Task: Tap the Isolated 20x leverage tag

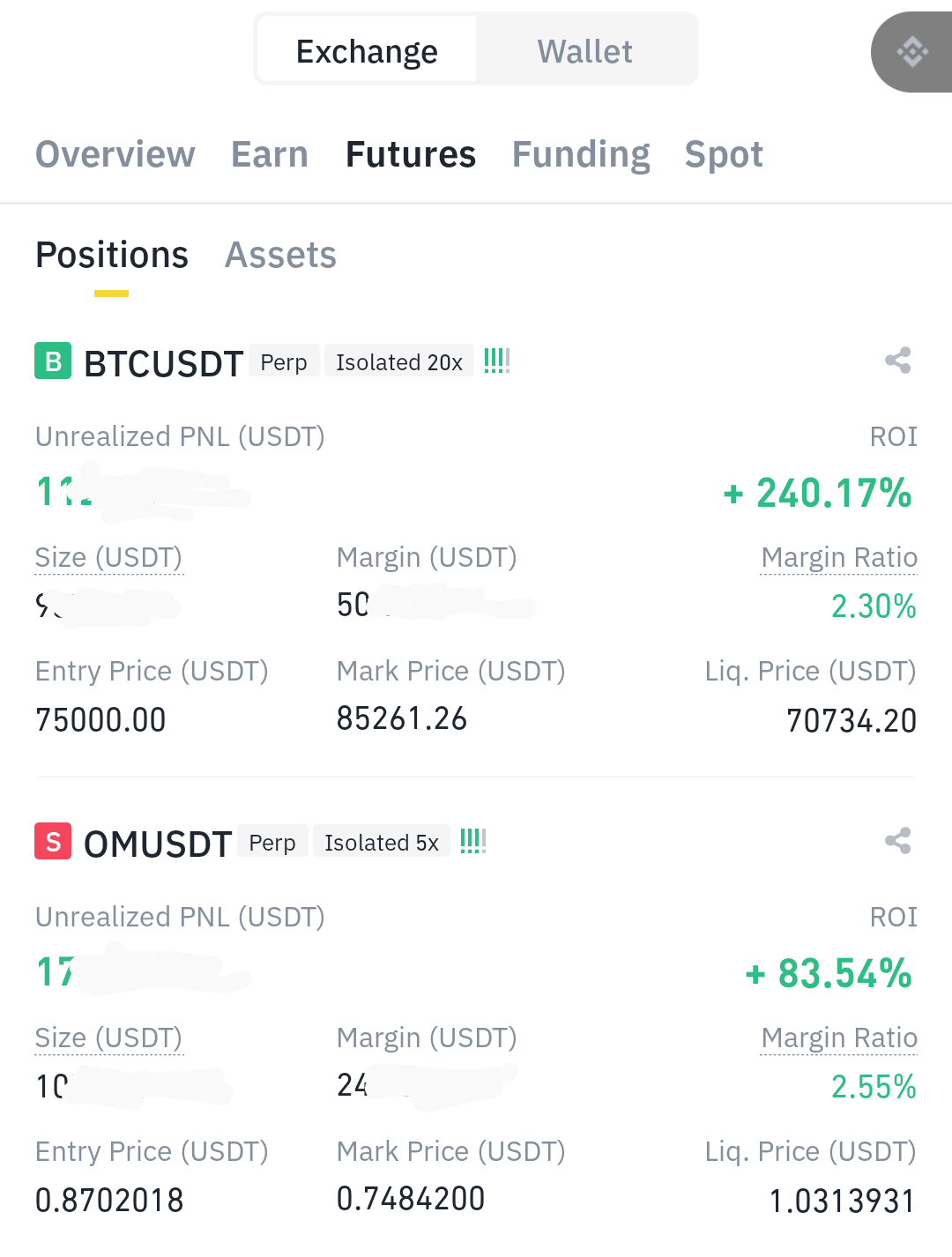Action: [399, 361]
